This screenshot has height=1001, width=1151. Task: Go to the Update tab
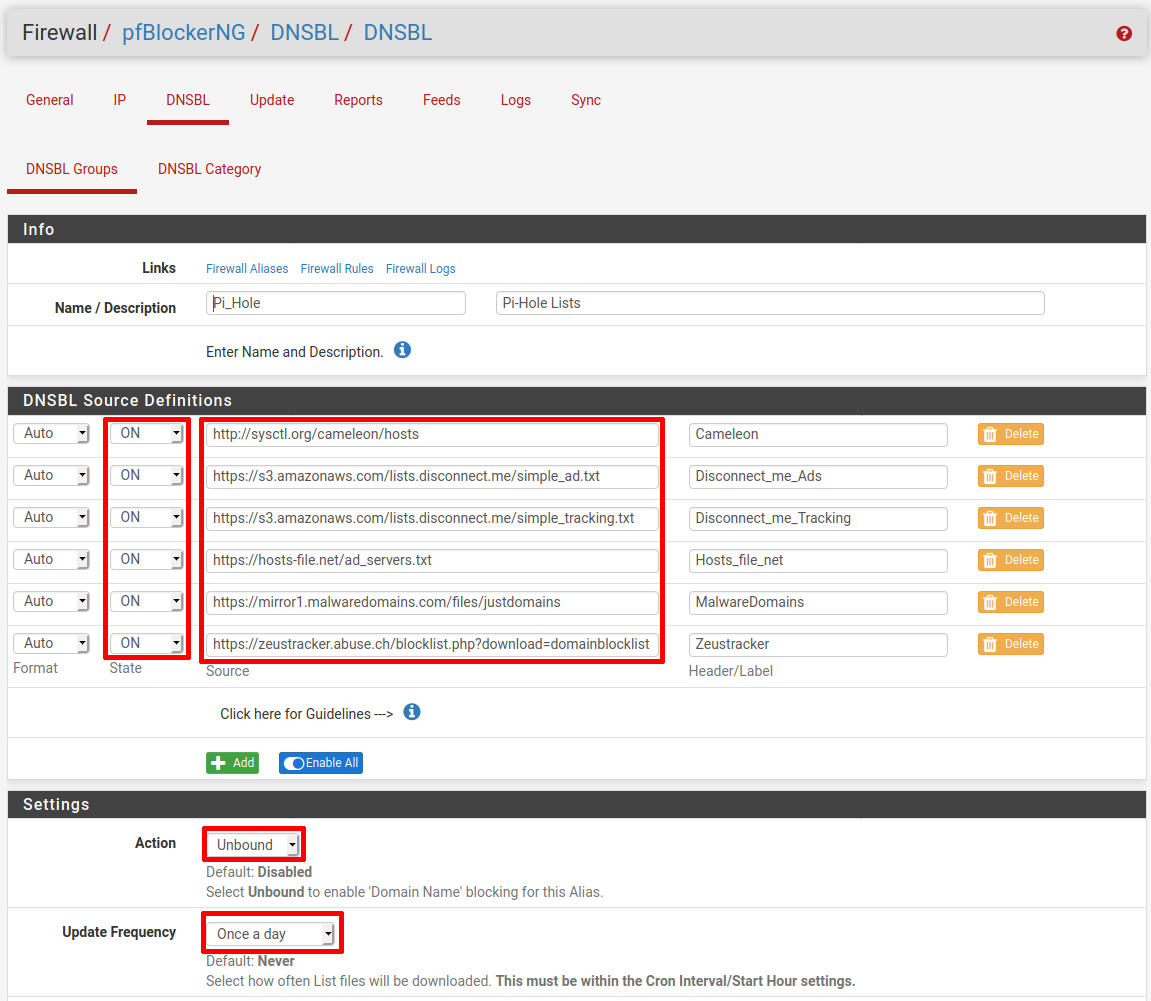pyautogui.click(x=272, y=100)
